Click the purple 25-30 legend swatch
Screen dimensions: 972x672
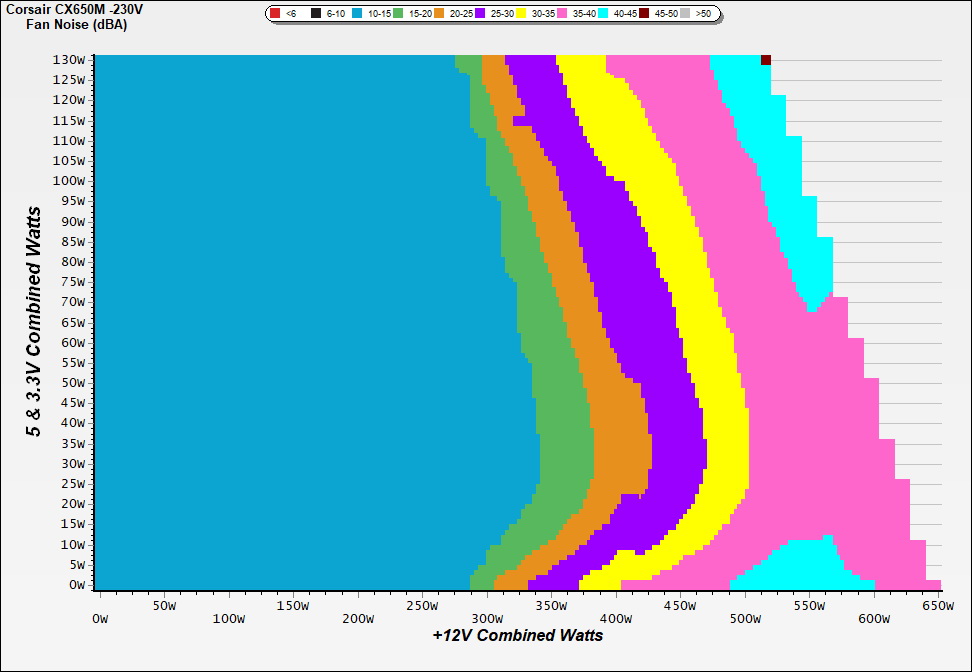(x=480, y=14)
